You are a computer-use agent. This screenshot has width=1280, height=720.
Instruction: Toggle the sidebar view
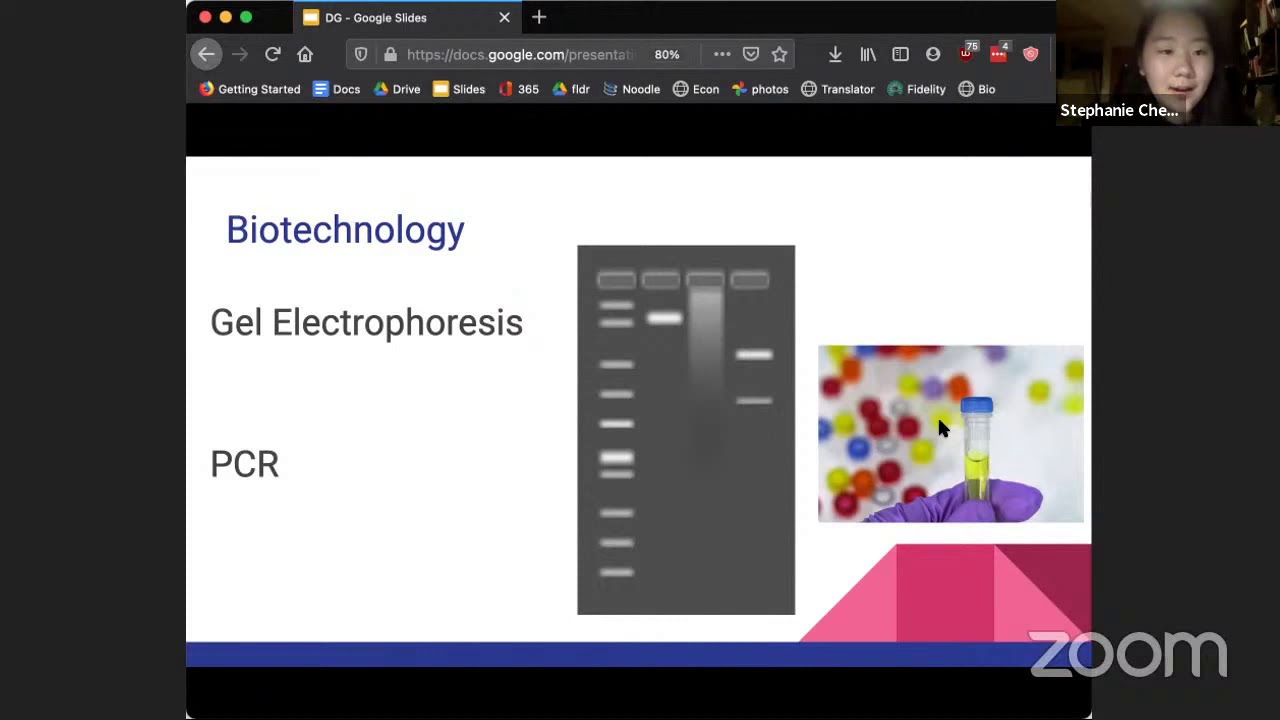pyautogui.click(x=900, y=54)
